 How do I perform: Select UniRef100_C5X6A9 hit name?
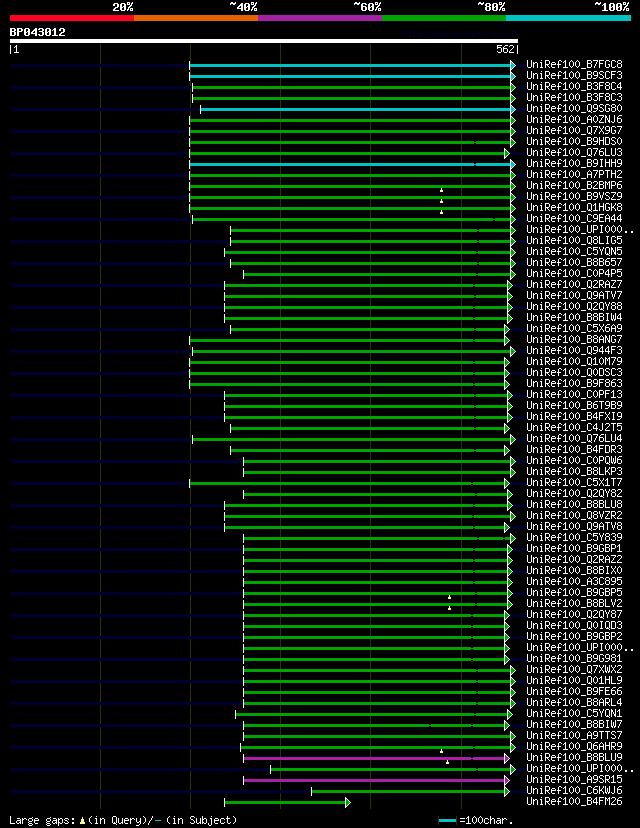pos(574,328)
